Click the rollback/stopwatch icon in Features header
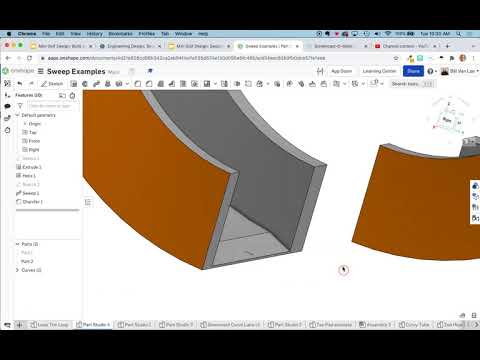 click(x=72, y=96)
